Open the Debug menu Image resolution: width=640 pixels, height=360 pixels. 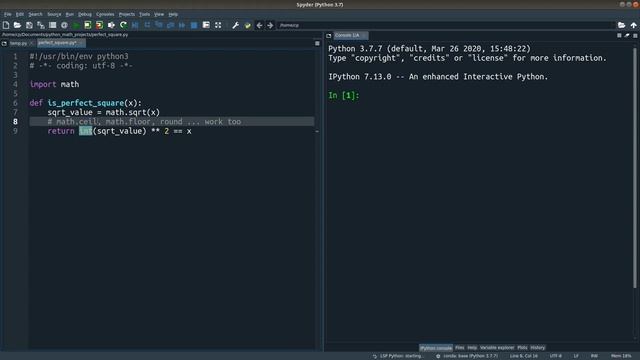coord(85,14)
